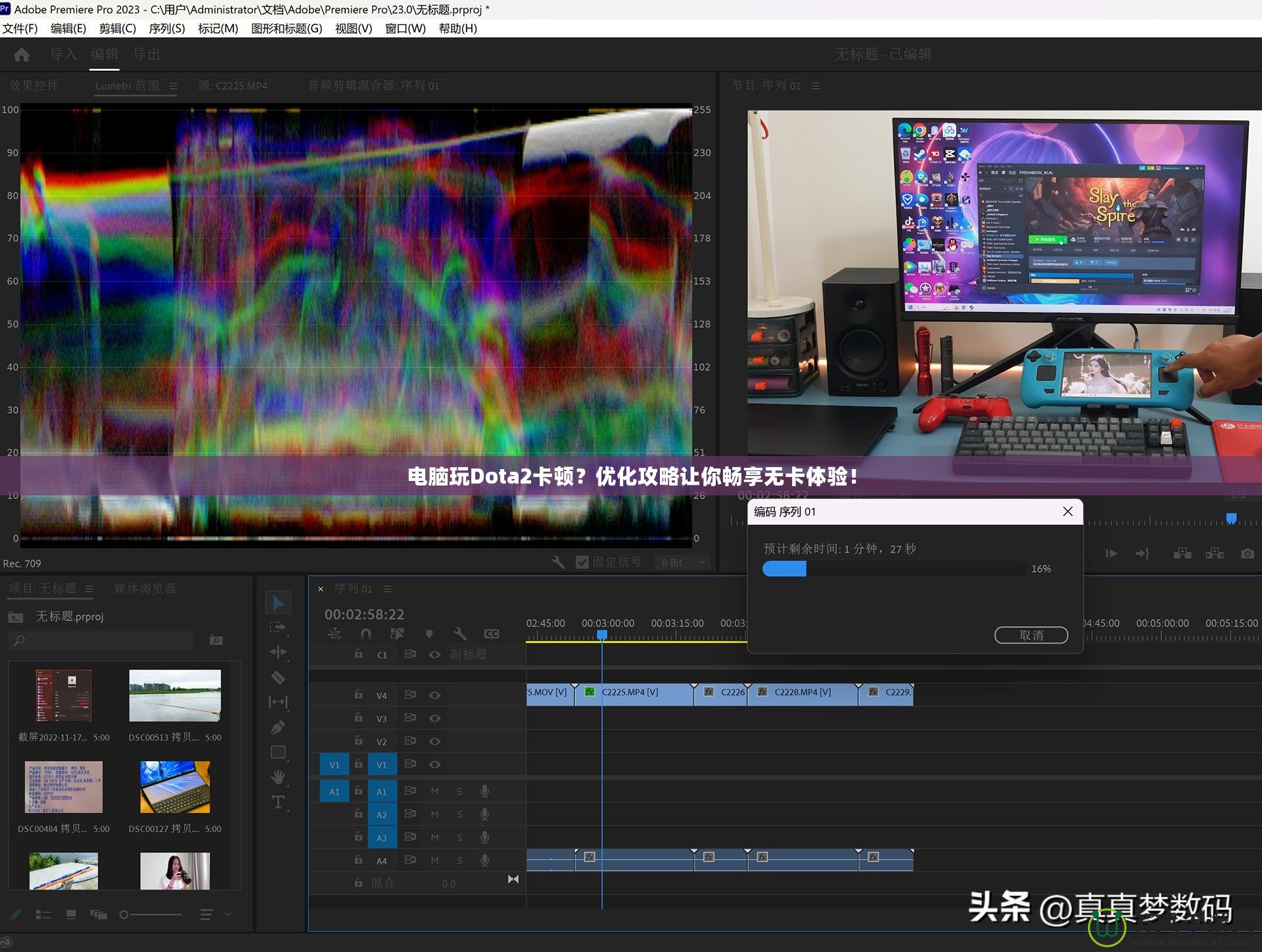This screenshot has height=952, width=1262.
Task: Open the 剪辑(C) menu
Action: click(x=118, y=28)
